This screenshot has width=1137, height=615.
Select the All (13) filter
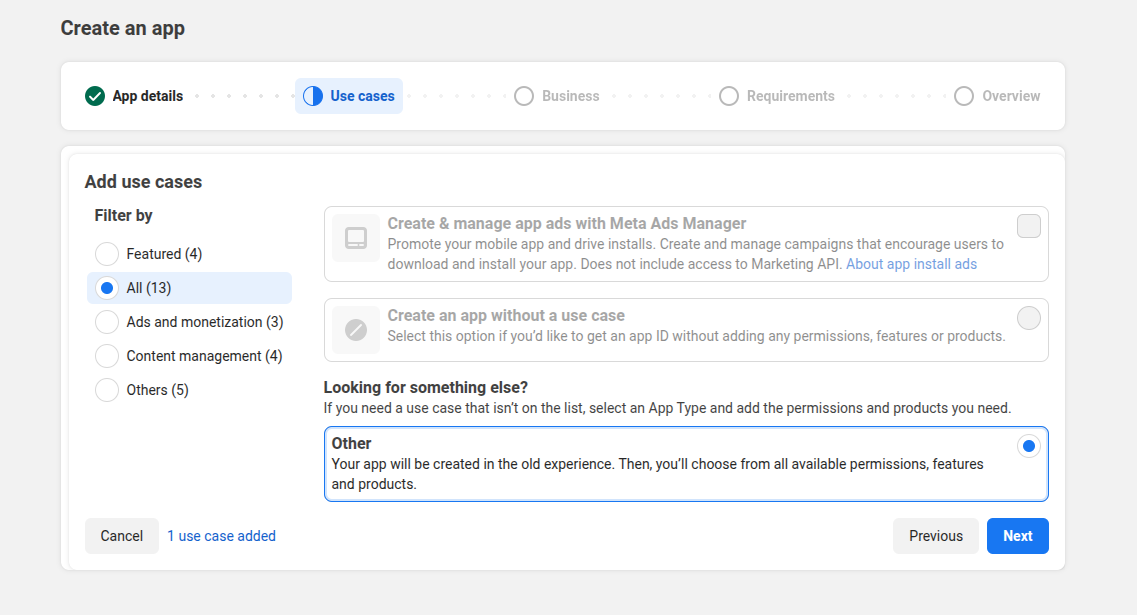pos(107,288)
